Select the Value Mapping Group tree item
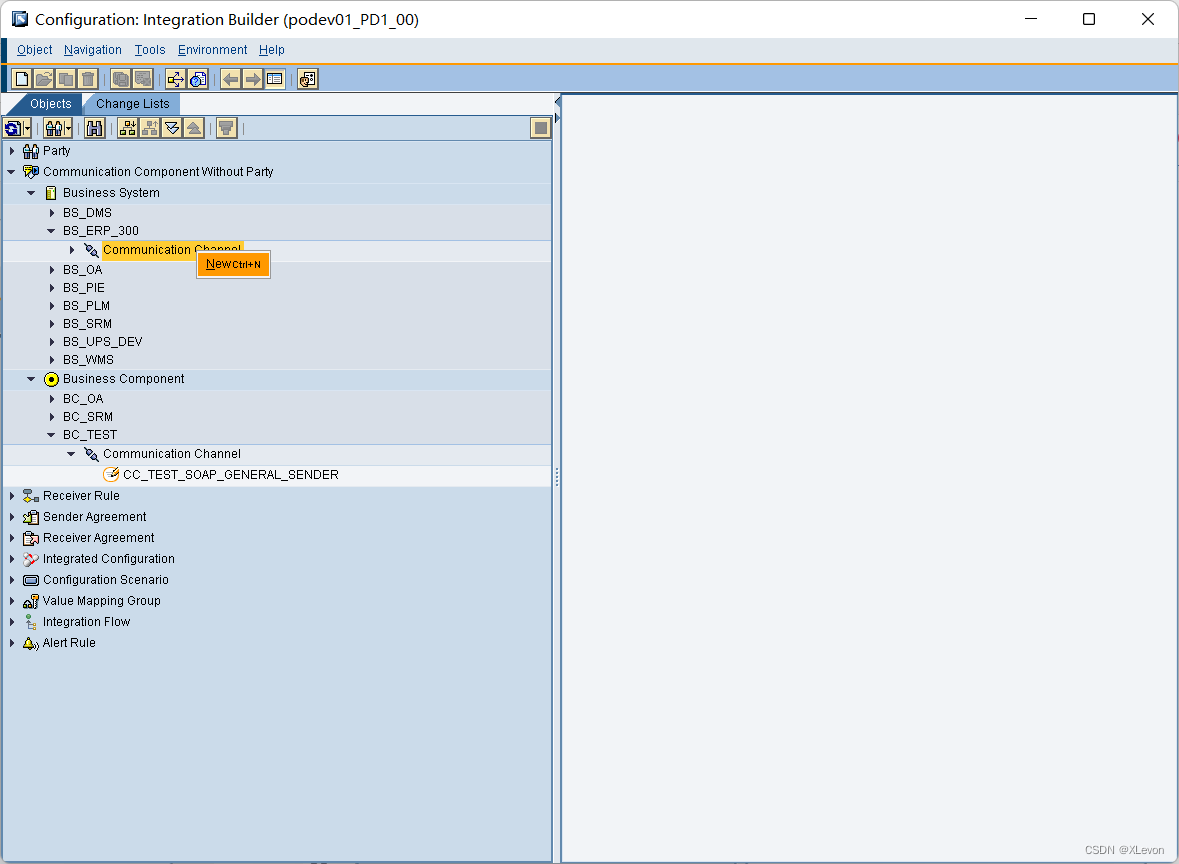The height and width of the screenshot is (864, 1179). [x=102, y=602]
